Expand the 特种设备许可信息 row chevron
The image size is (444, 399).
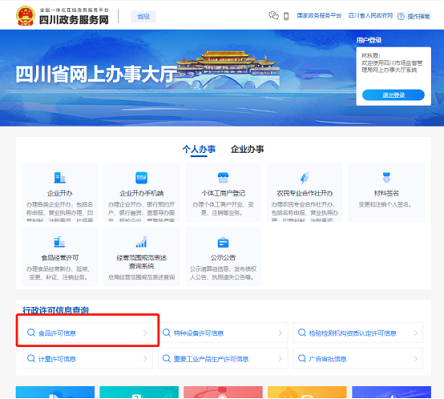(280, 333)
